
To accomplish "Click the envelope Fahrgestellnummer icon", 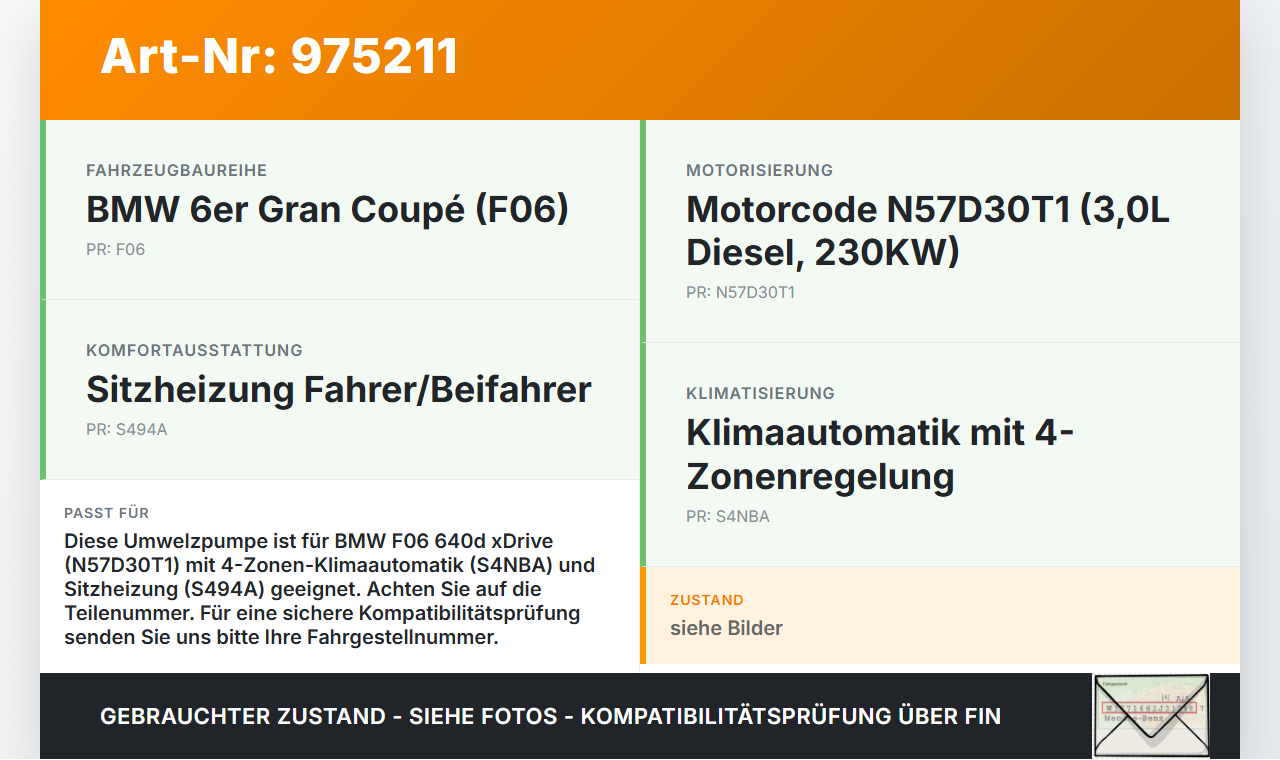I will 1150,716.
